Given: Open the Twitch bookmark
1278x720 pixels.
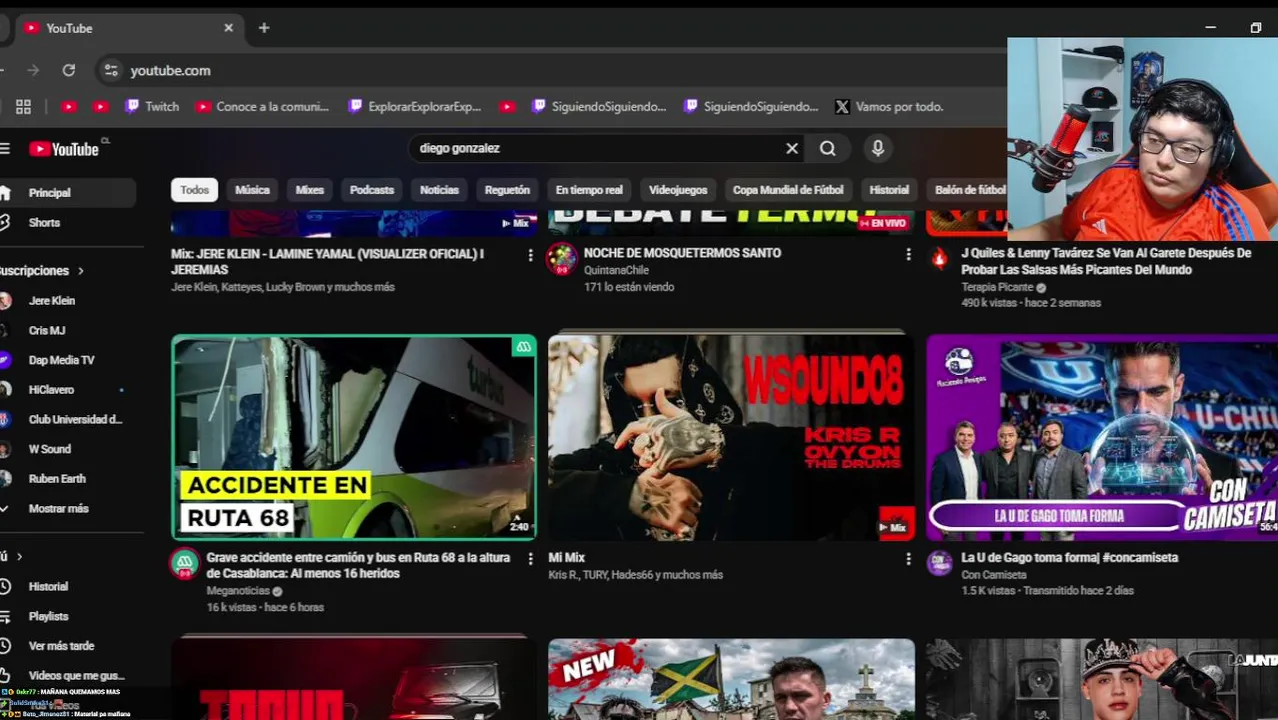Looking at the screenshot, I should tap(152, 106).
